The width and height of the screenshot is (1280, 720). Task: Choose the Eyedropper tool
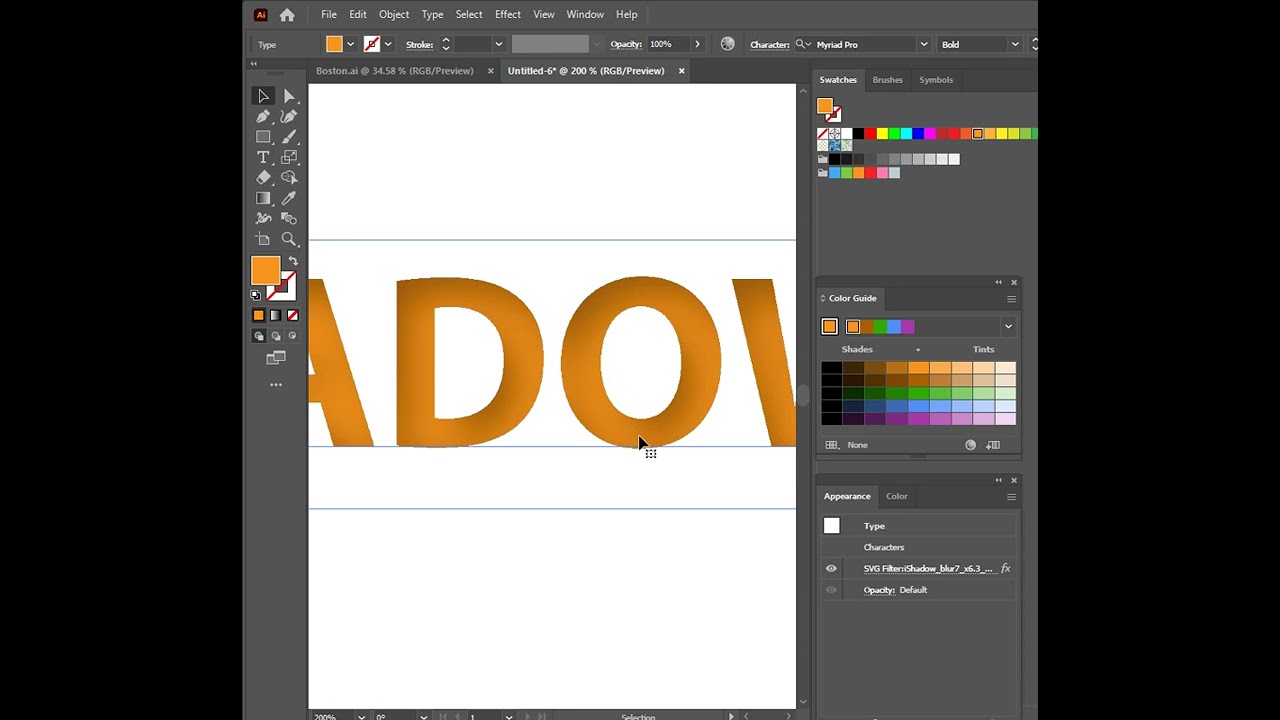coord(289,198)
